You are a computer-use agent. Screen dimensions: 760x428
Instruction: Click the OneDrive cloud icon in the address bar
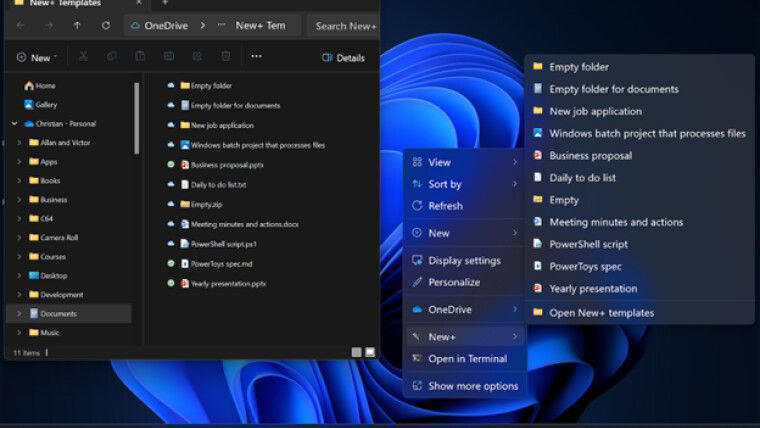click(134, 25)
